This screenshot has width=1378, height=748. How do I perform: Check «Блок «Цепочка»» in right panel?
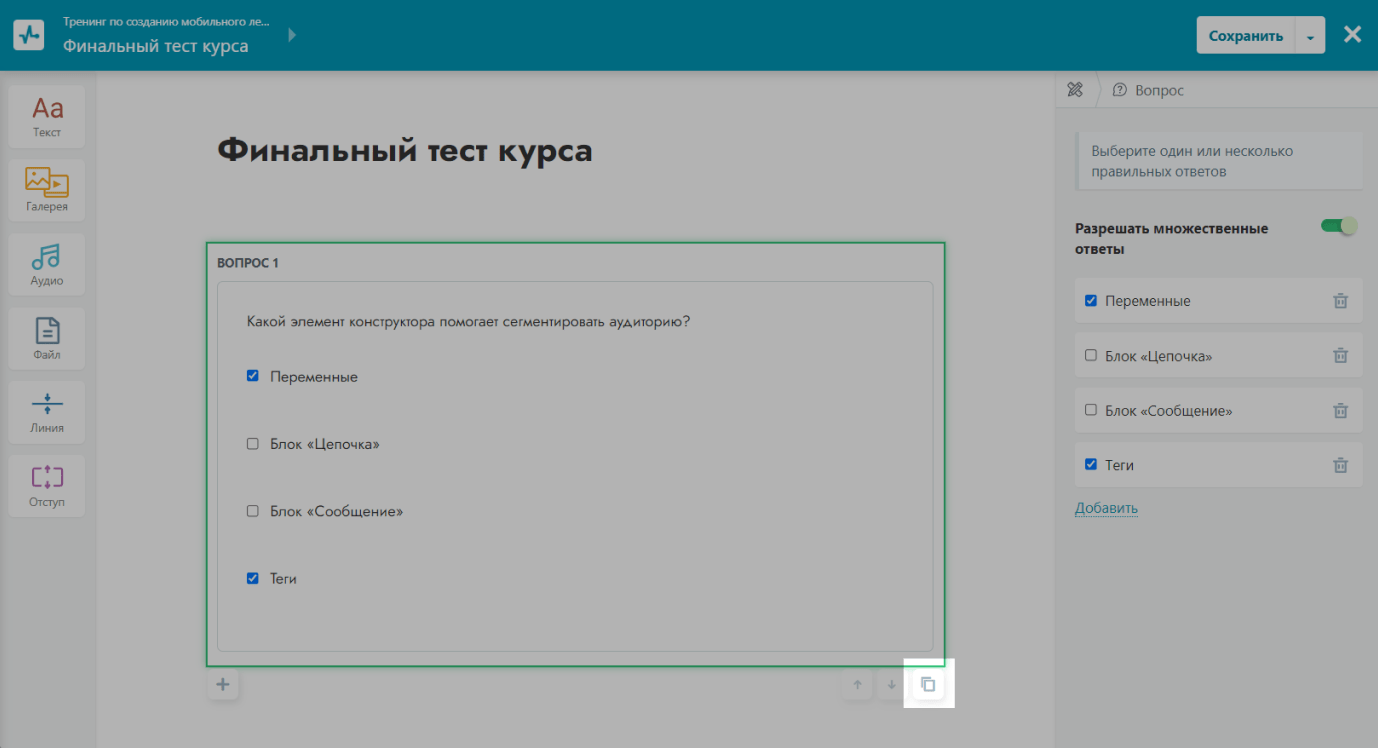(1091, 355)
